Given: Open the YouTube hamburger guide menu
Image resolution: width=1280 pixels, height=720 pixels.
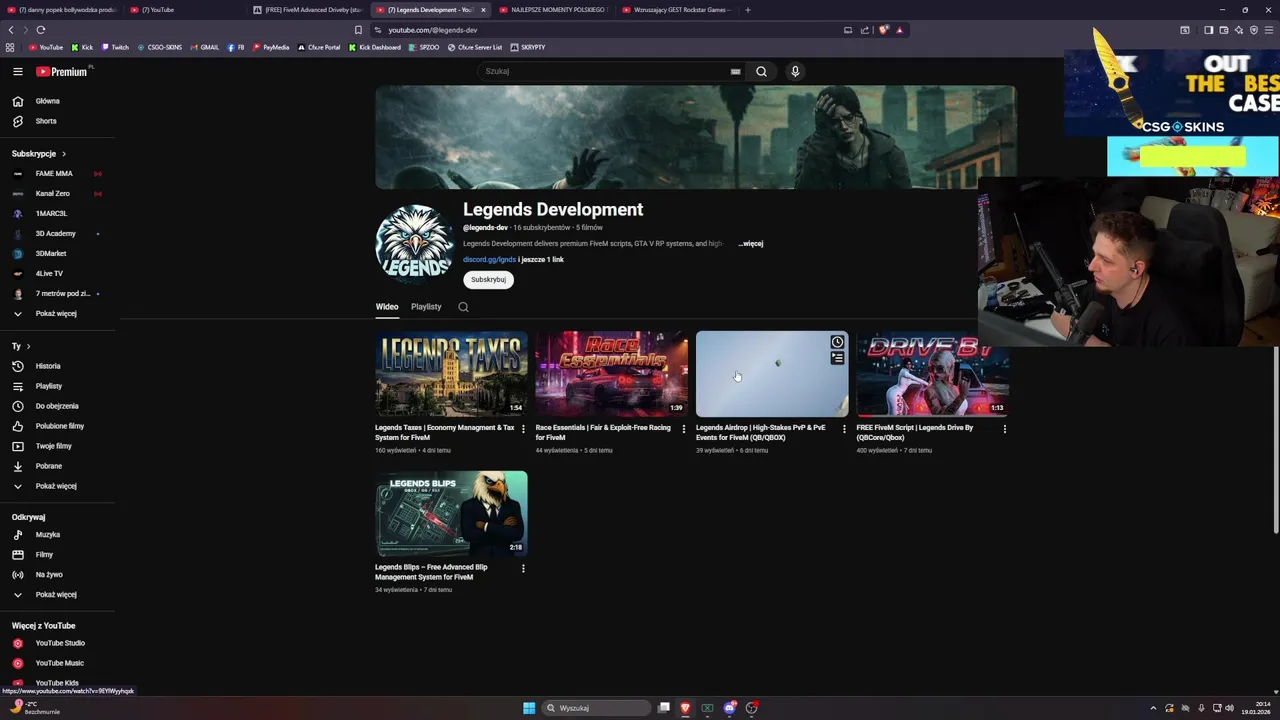Looking at the screenshot, I should coord(17,71).
